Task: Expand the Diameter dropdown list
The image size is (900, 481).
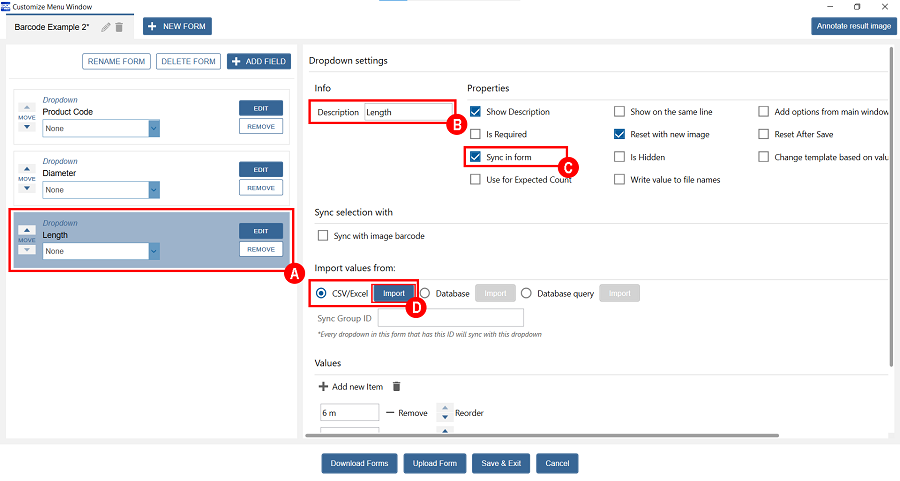Action: 154,189
